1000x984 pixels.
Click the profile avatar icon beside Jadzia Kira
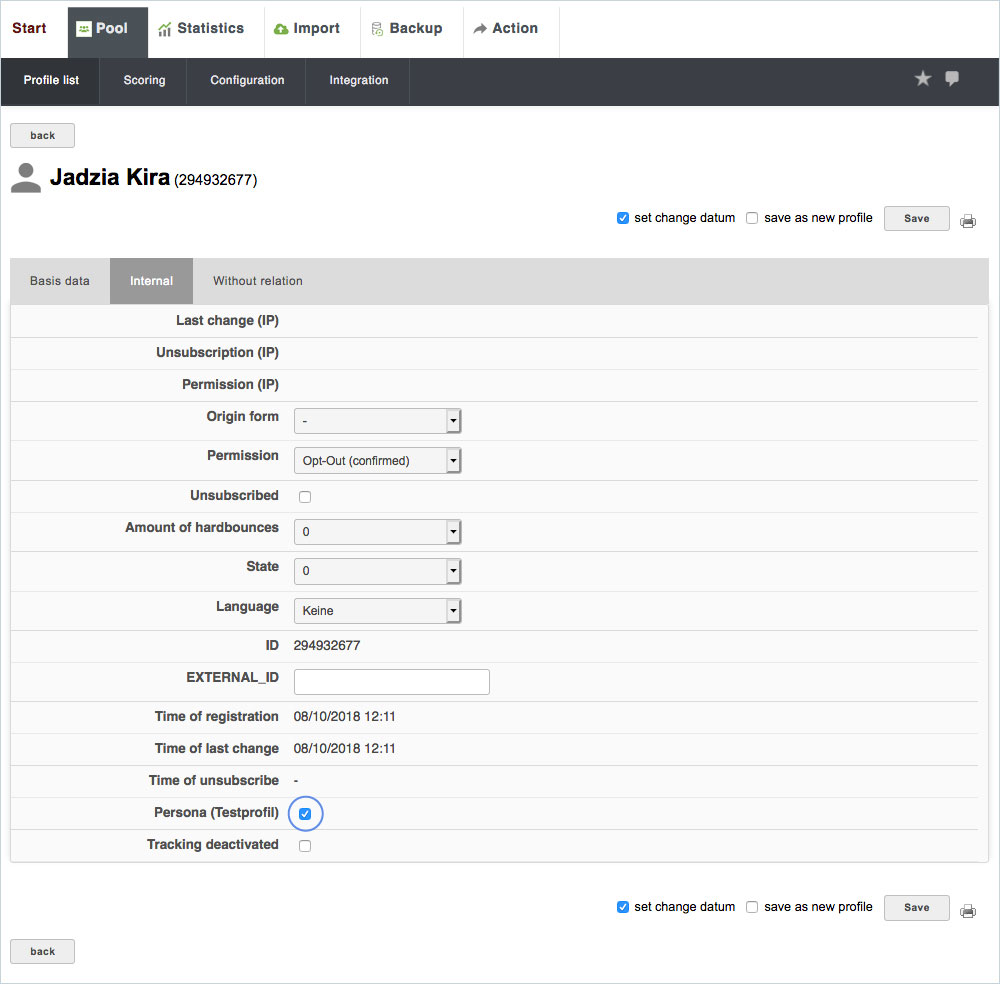pos(26,178)
